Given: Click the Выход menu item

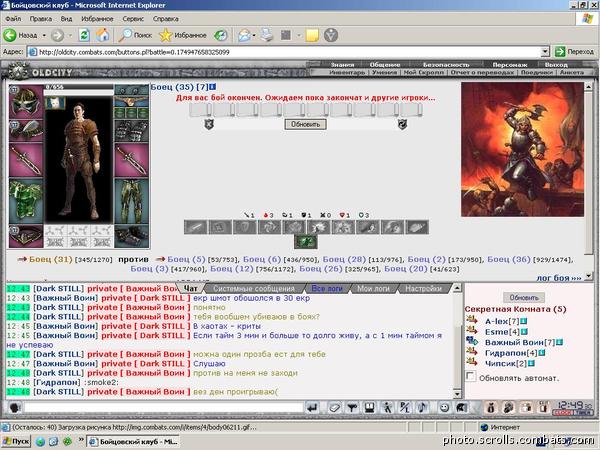Looking at the screenshot, I should tap(556, 65).
